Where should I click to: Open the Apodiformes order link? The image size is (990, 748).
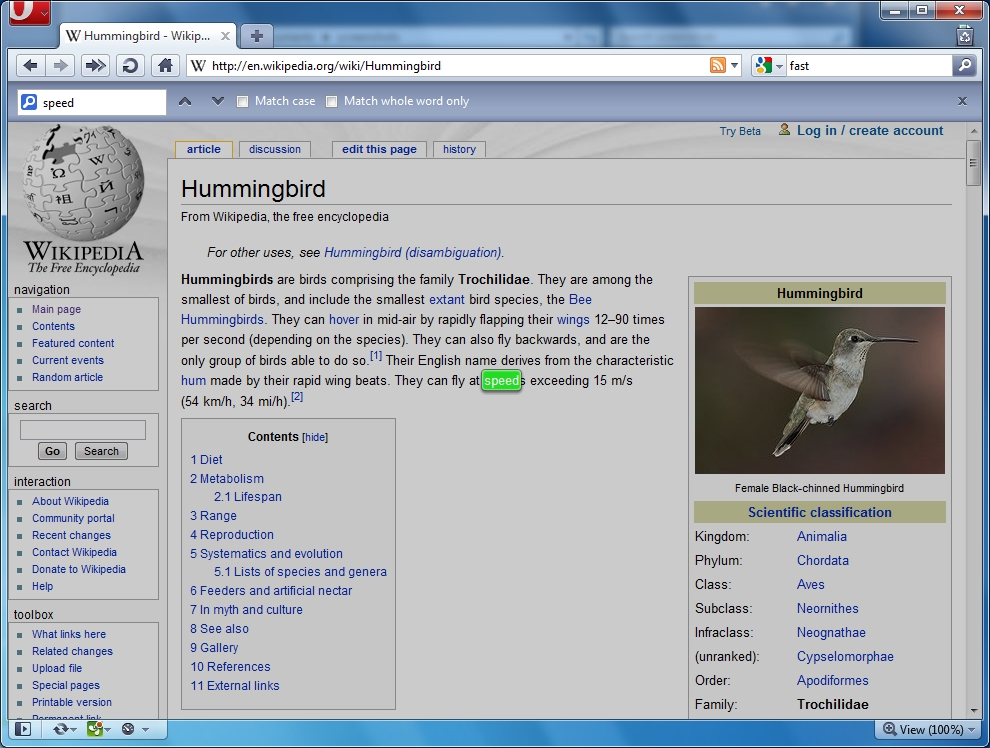(x=832, y=680)
